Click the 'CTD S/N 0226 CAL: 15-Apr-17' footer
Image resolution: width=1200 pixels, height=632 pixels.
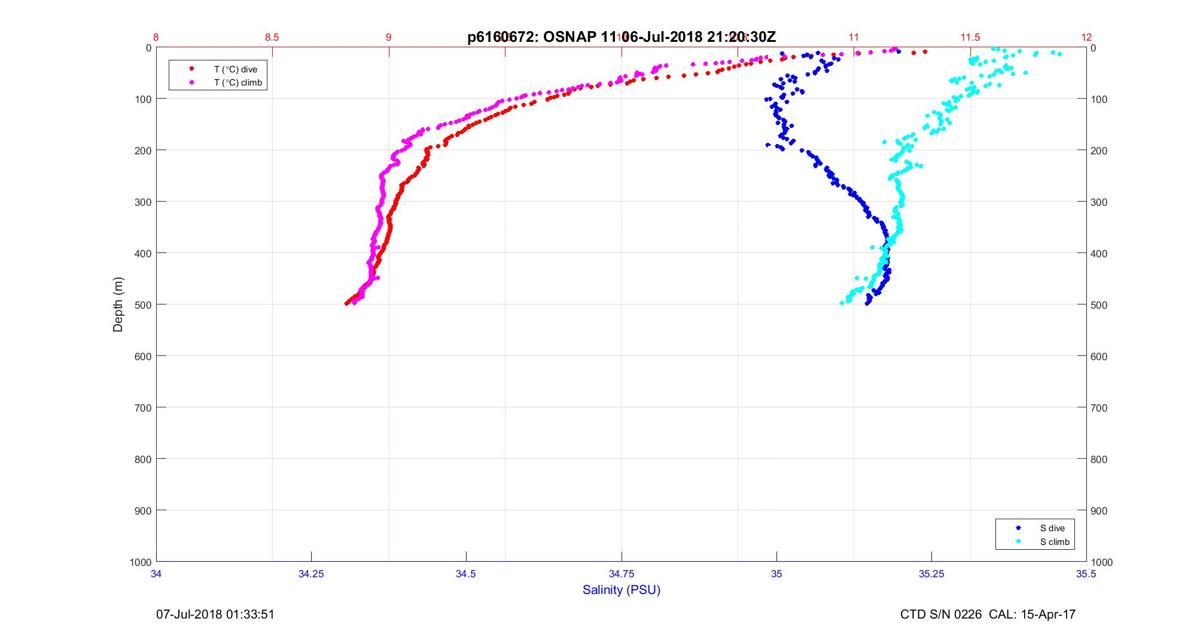click(988, 614)
